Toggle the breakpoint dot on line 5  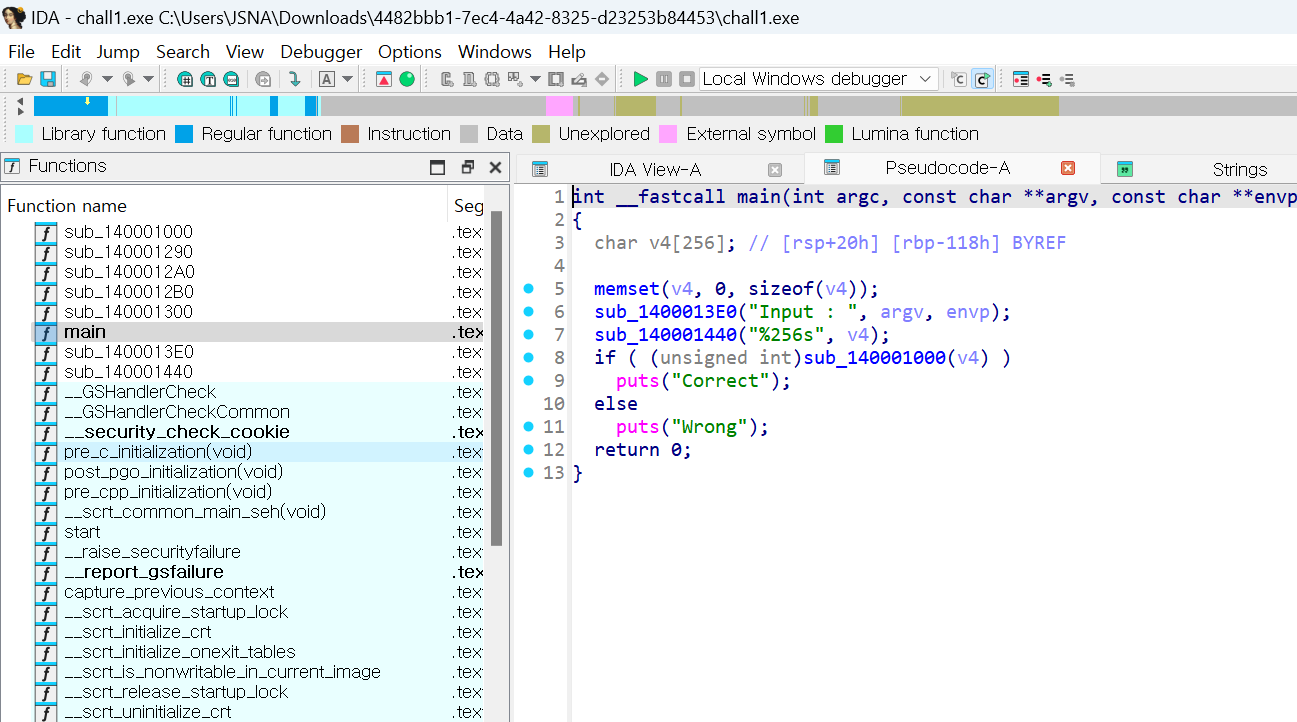(x=530, y=289)
